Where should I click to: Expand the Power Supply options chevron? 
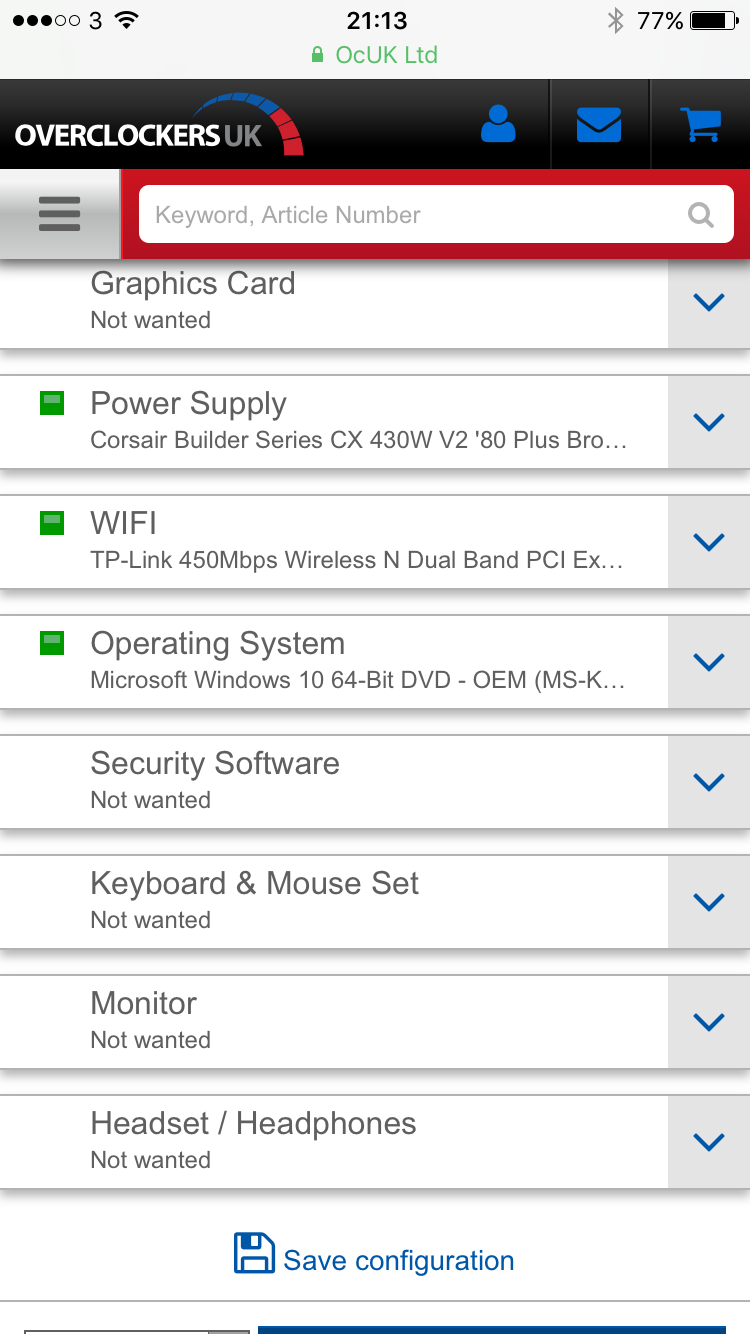(x=708, y=422)
